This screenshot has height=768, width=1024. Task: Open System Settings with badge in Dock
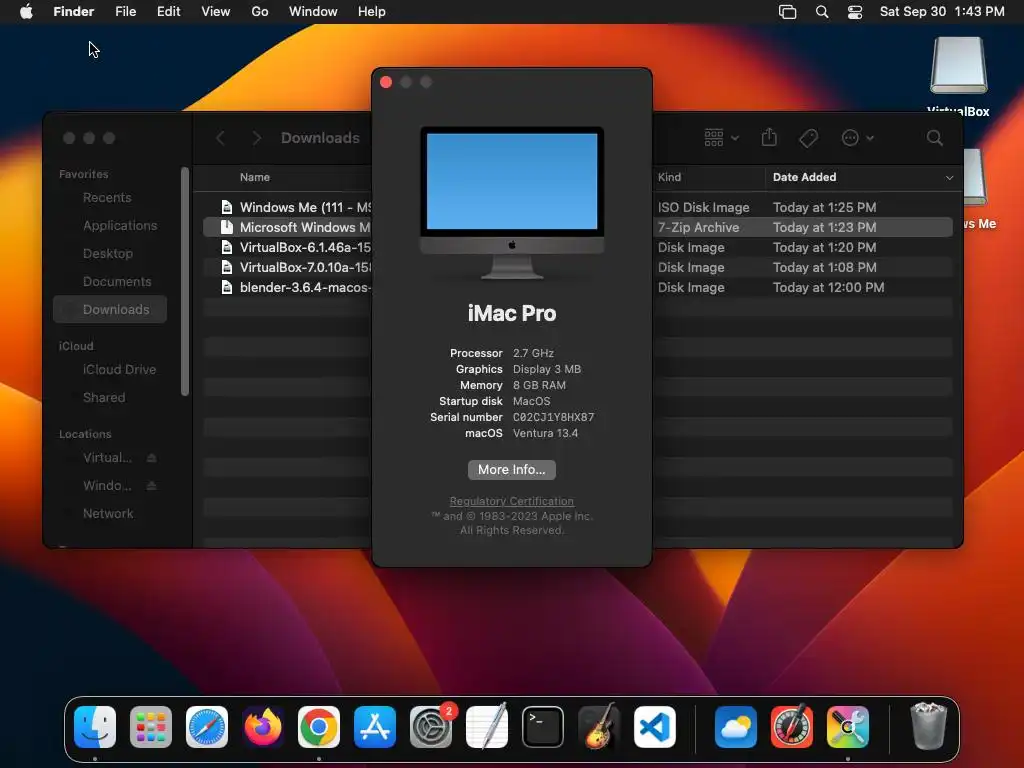(431, 727)
